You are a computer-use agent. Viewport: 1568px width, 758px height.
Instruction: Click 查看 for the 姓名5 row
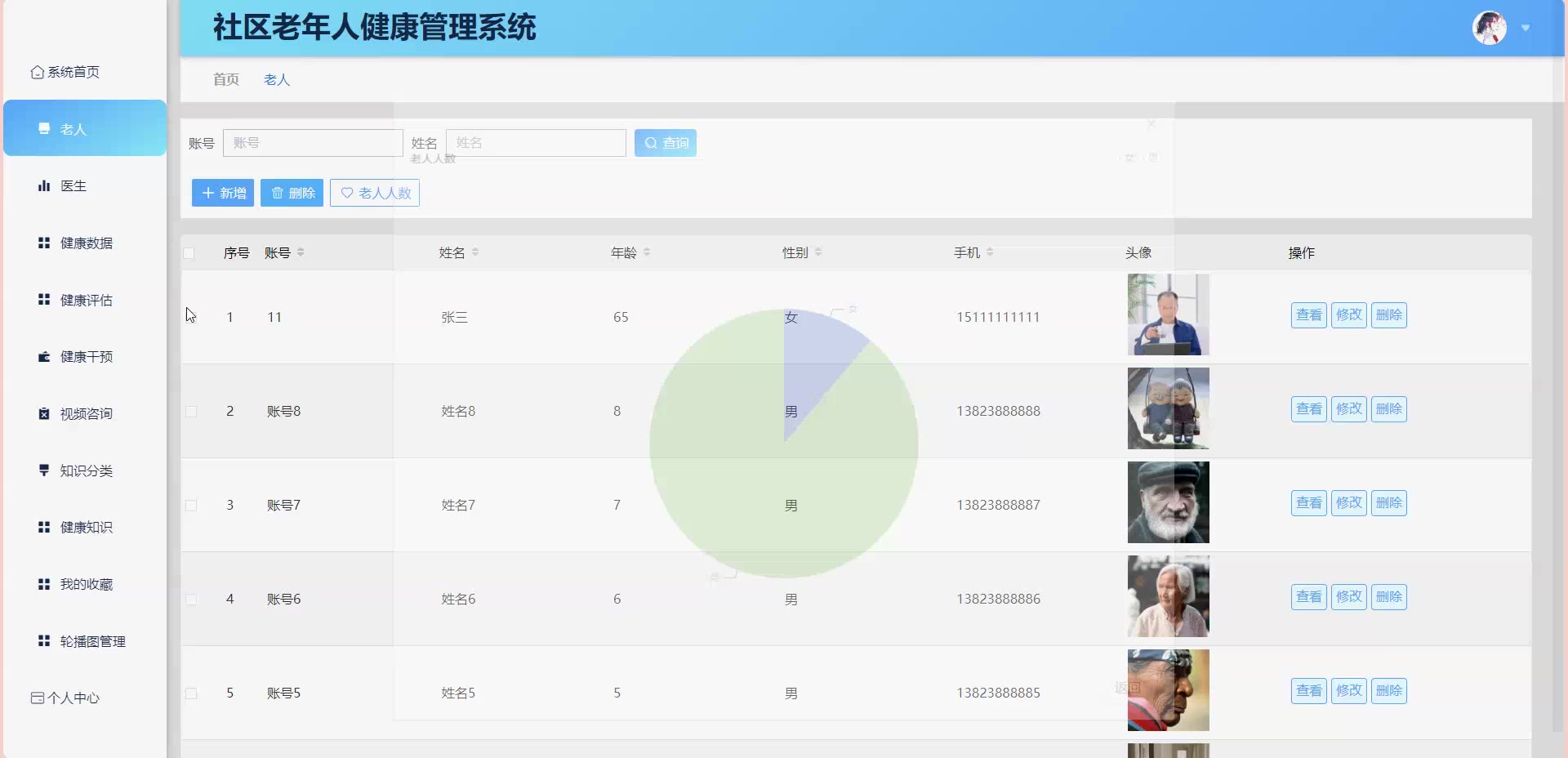(x=1309, y=691)
